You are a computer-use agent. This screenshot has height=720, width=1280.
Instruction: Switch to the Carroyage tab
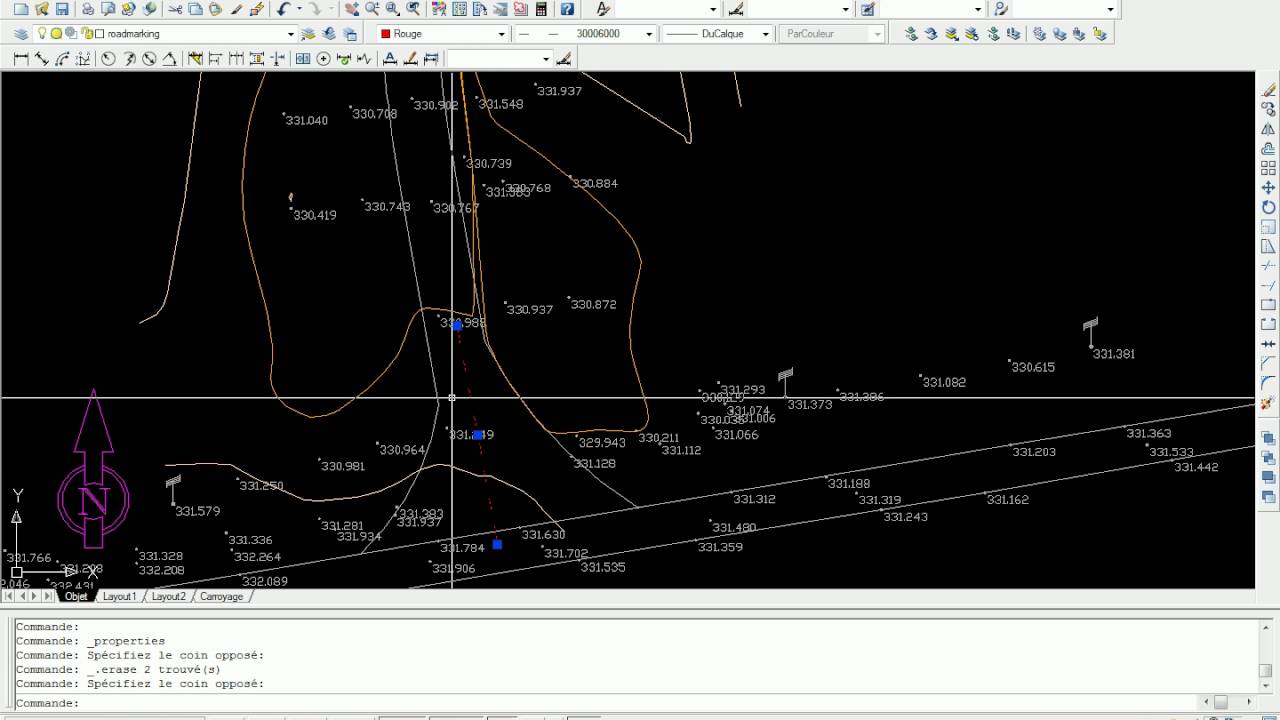[221, 596]
